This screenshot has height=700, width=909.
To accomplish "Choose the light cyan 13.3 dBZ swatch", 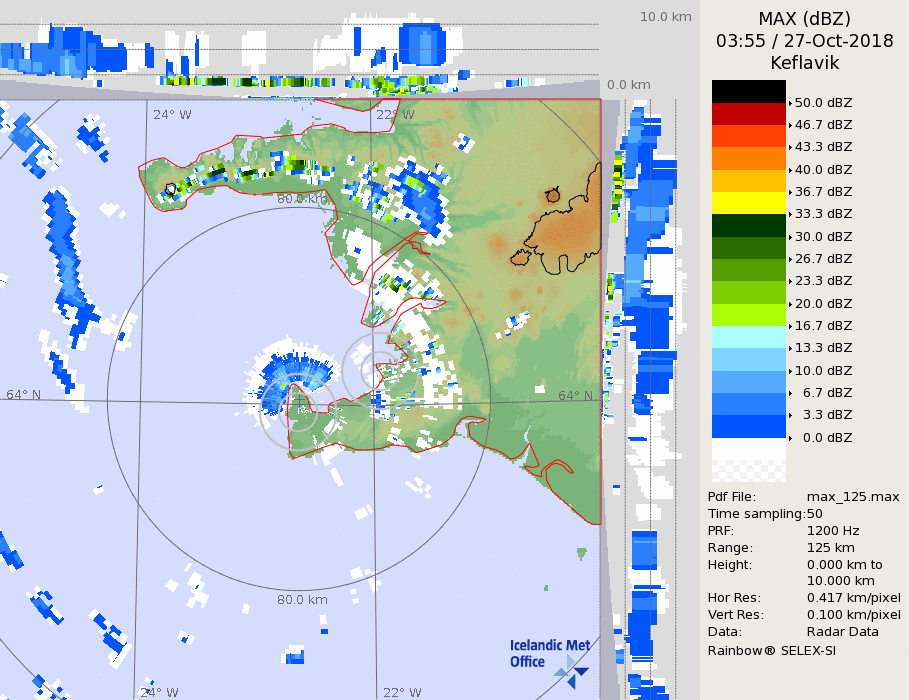I will 749,337.
